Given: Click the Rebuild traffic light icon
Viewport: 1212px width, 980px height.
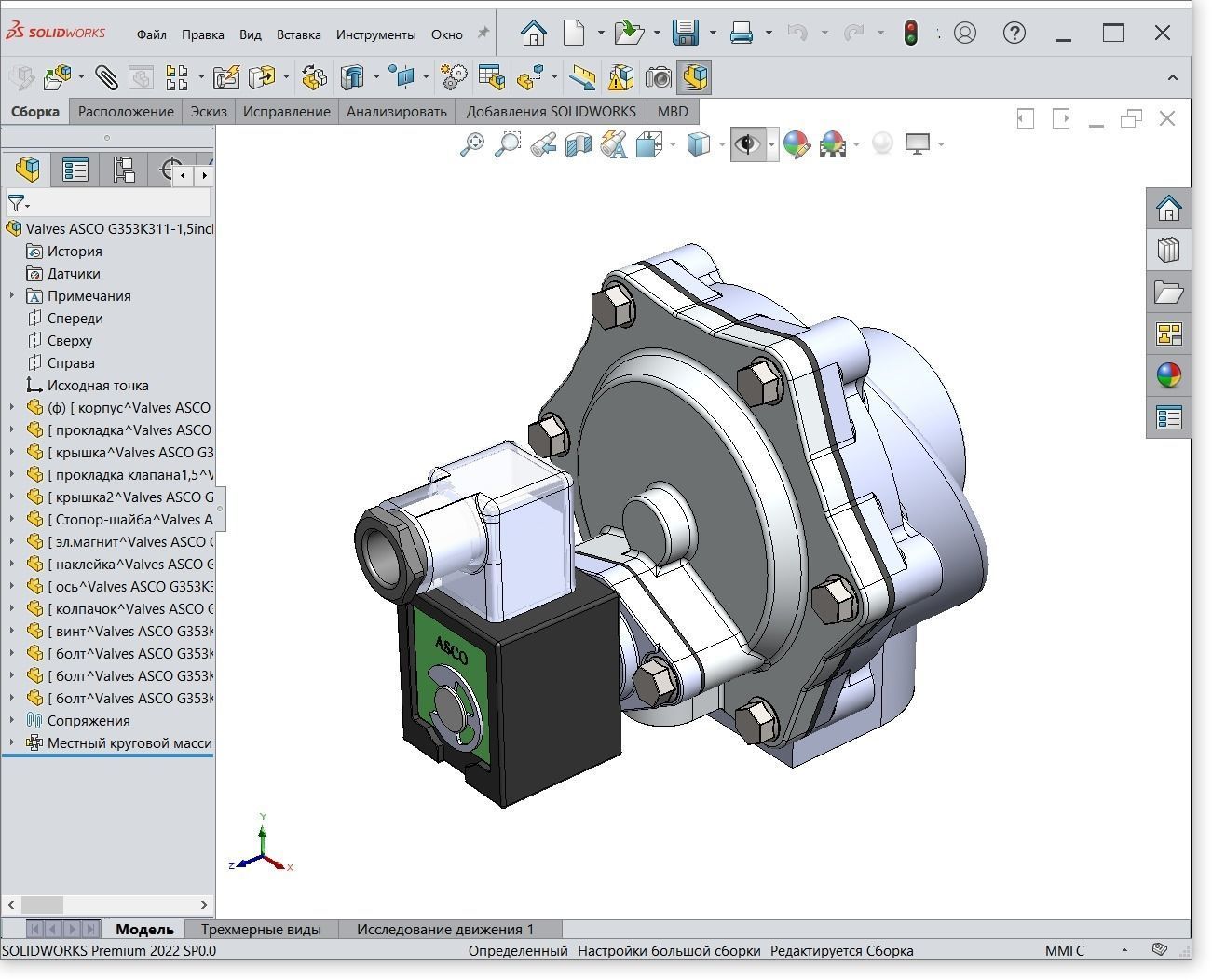Looking at the screenshot, I should click(x=910, y=34).
